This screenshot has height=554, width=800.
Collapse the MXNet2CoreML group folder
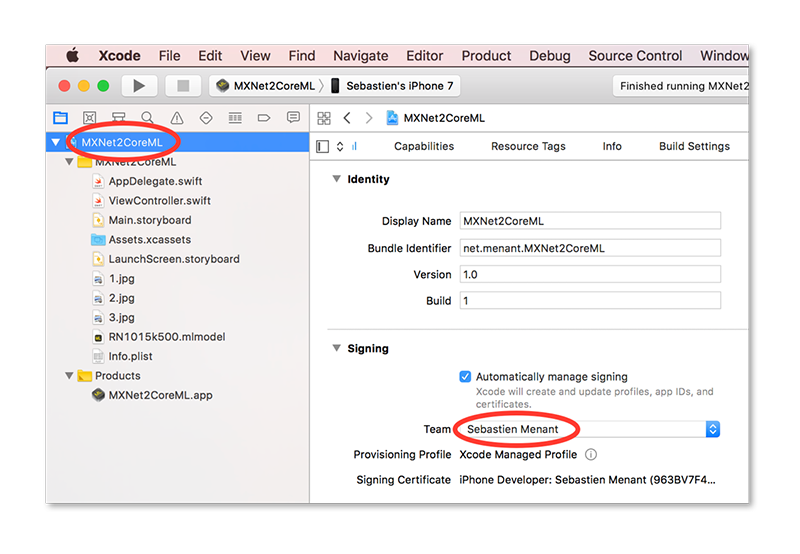click(x=69, y=162)
